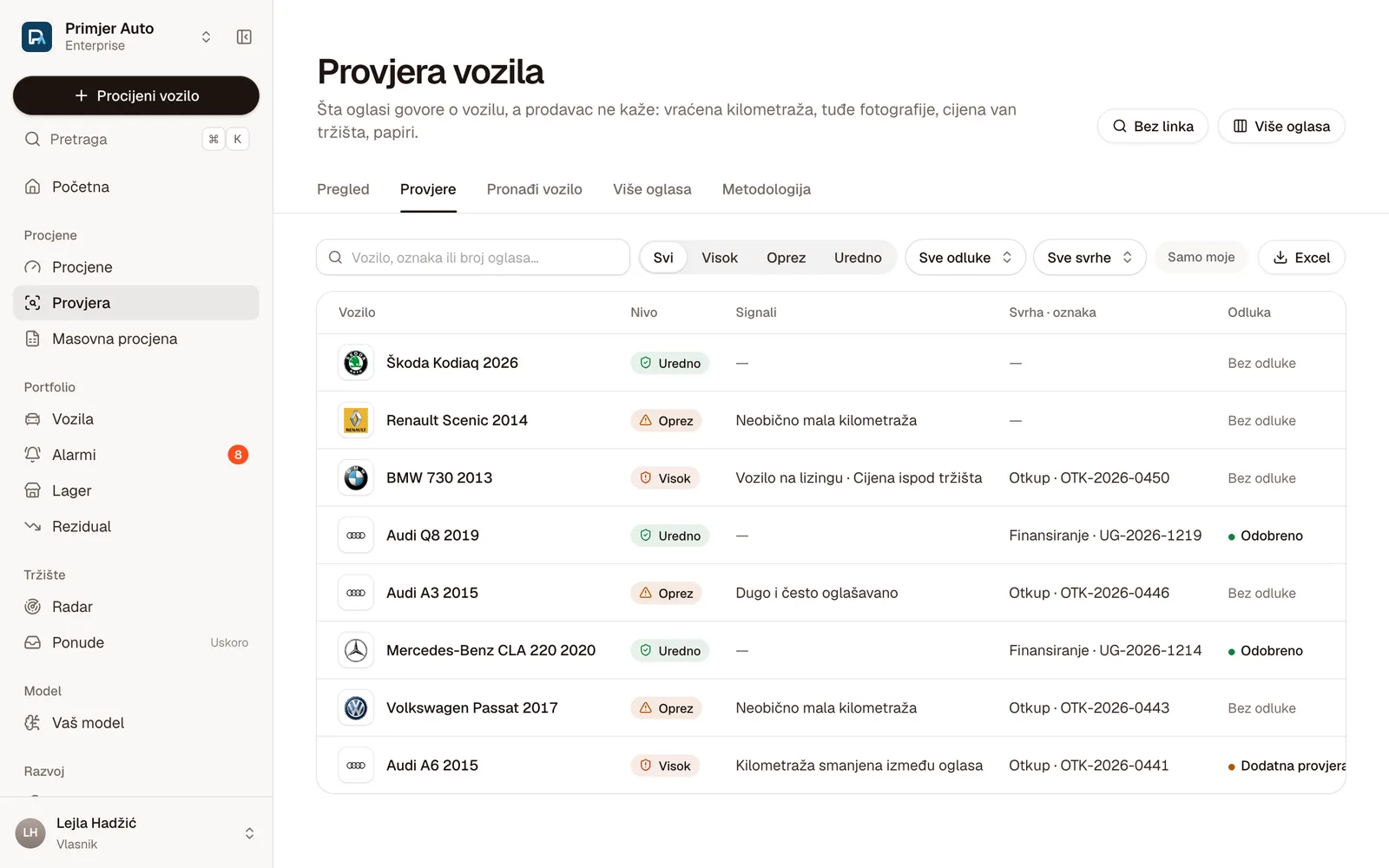
Task: Click the Finansiranje · UG-2026-1214 cell
Action: coord(1105,650)
